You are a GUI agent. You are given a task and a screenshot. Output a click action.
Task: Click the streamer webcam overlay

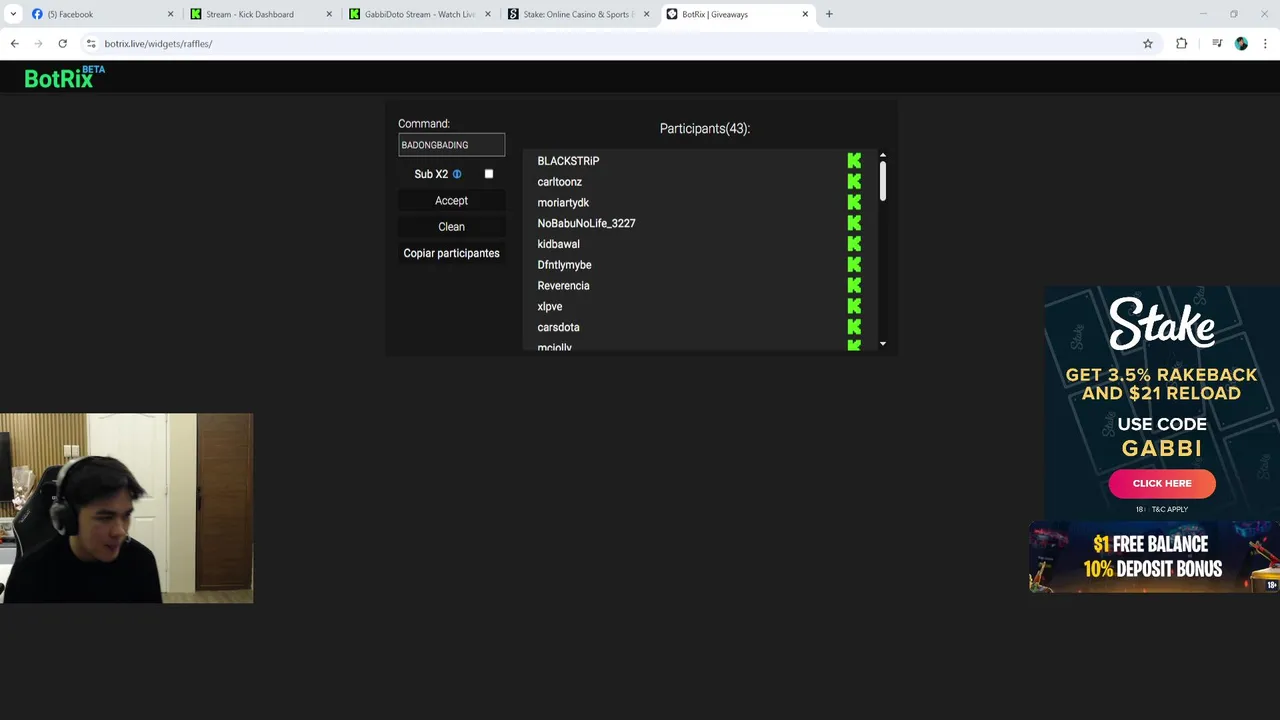point(126,508)
